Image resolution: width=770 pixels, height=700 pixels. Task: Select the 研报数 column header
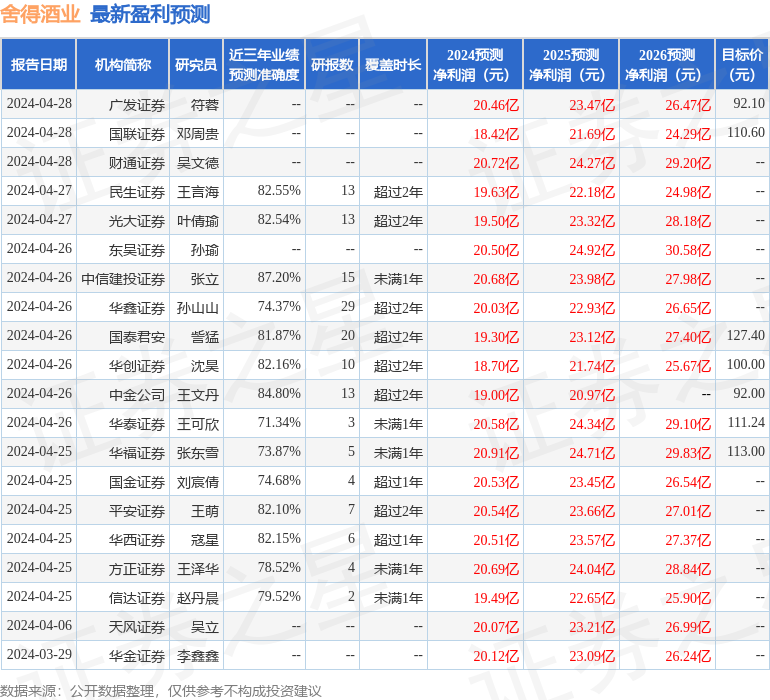[332, 64]
